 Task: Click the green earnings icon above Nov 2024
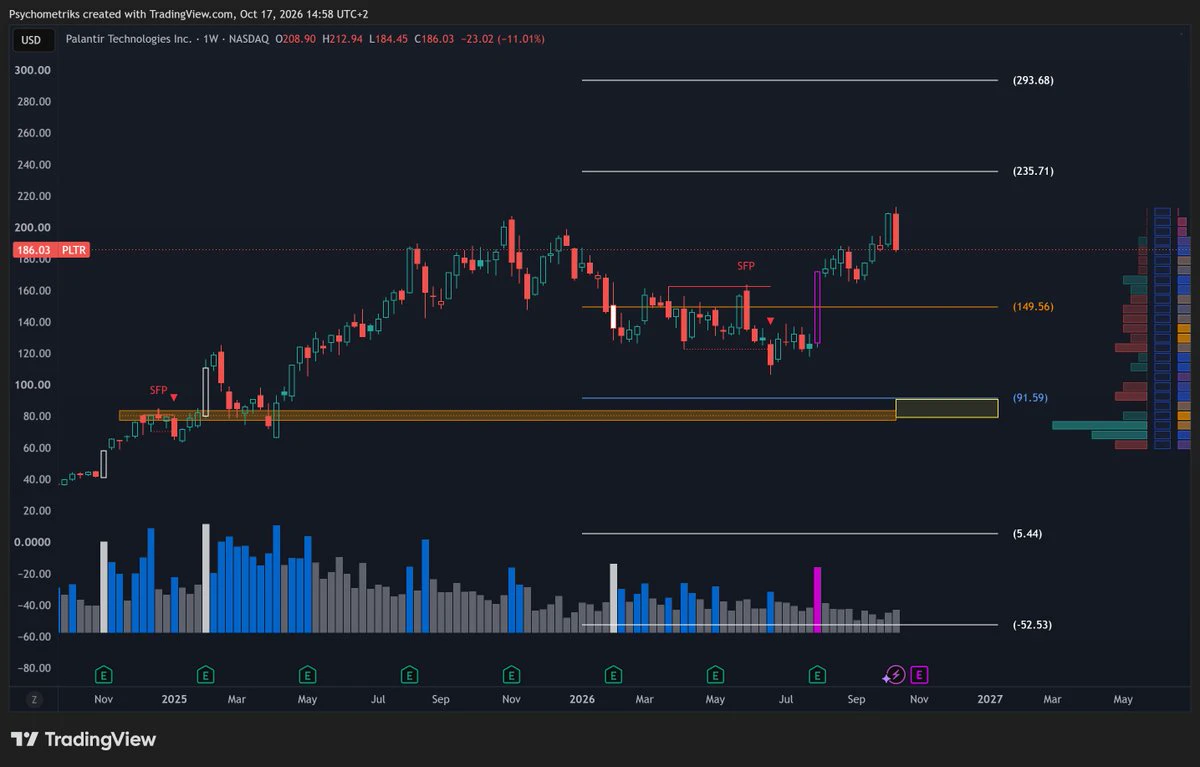tap(102, 674)
